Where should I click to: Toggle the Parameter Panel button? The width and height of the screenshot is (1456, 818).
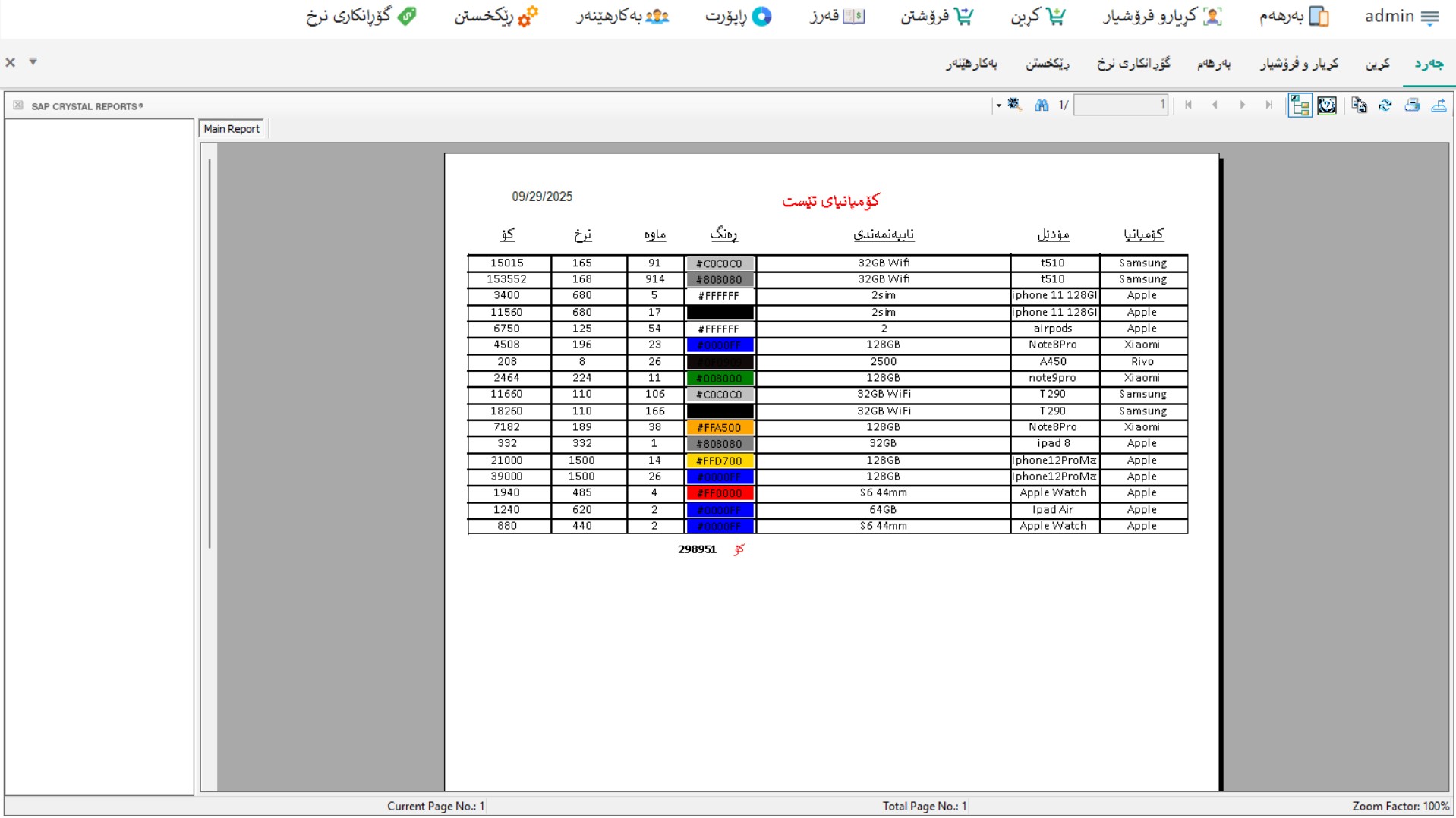(x=1326, y=105)
